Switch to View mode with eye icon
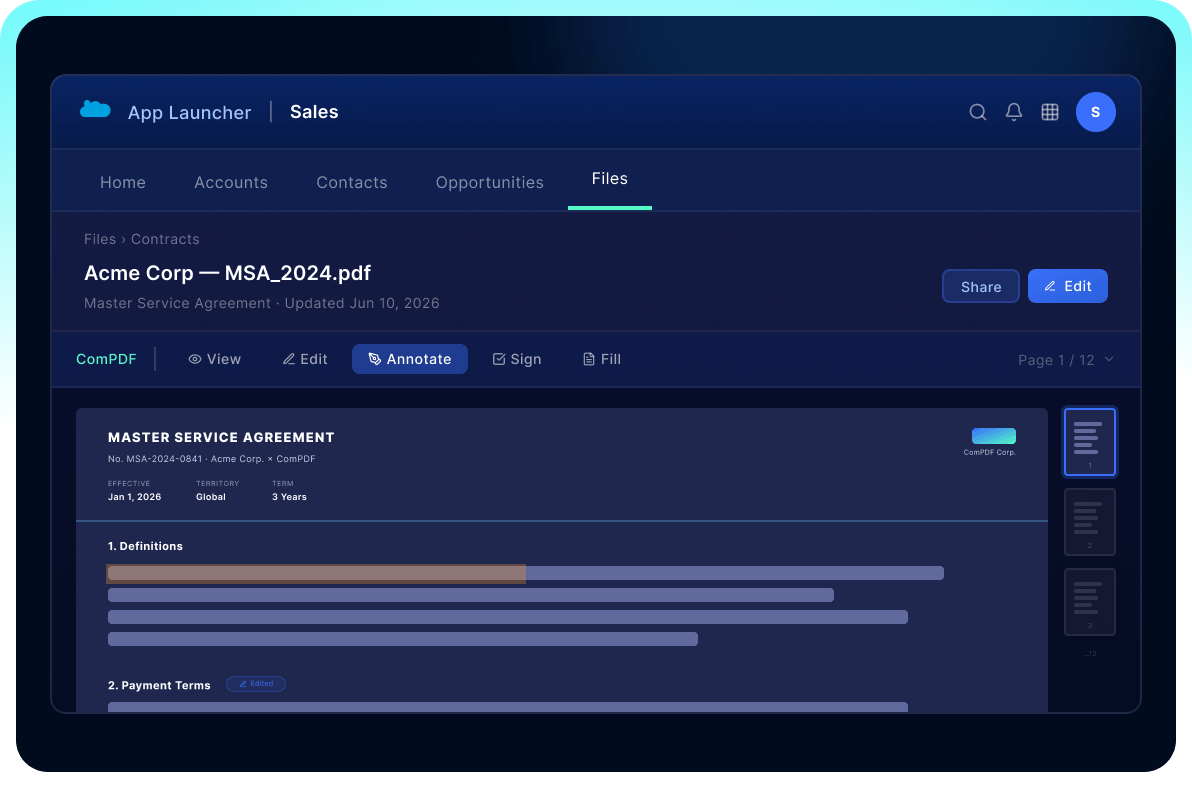This screenshot has height=788, width=1192. point(214,359)
